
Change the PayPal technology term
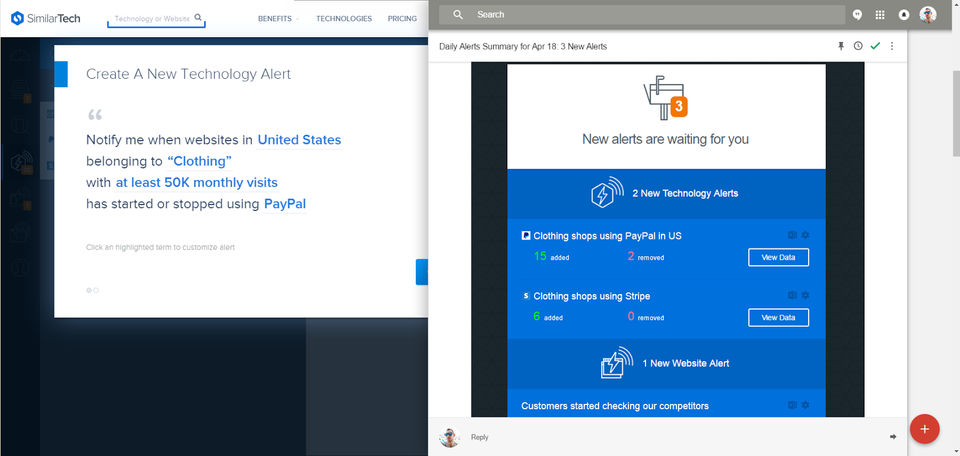tap(285, 204)
